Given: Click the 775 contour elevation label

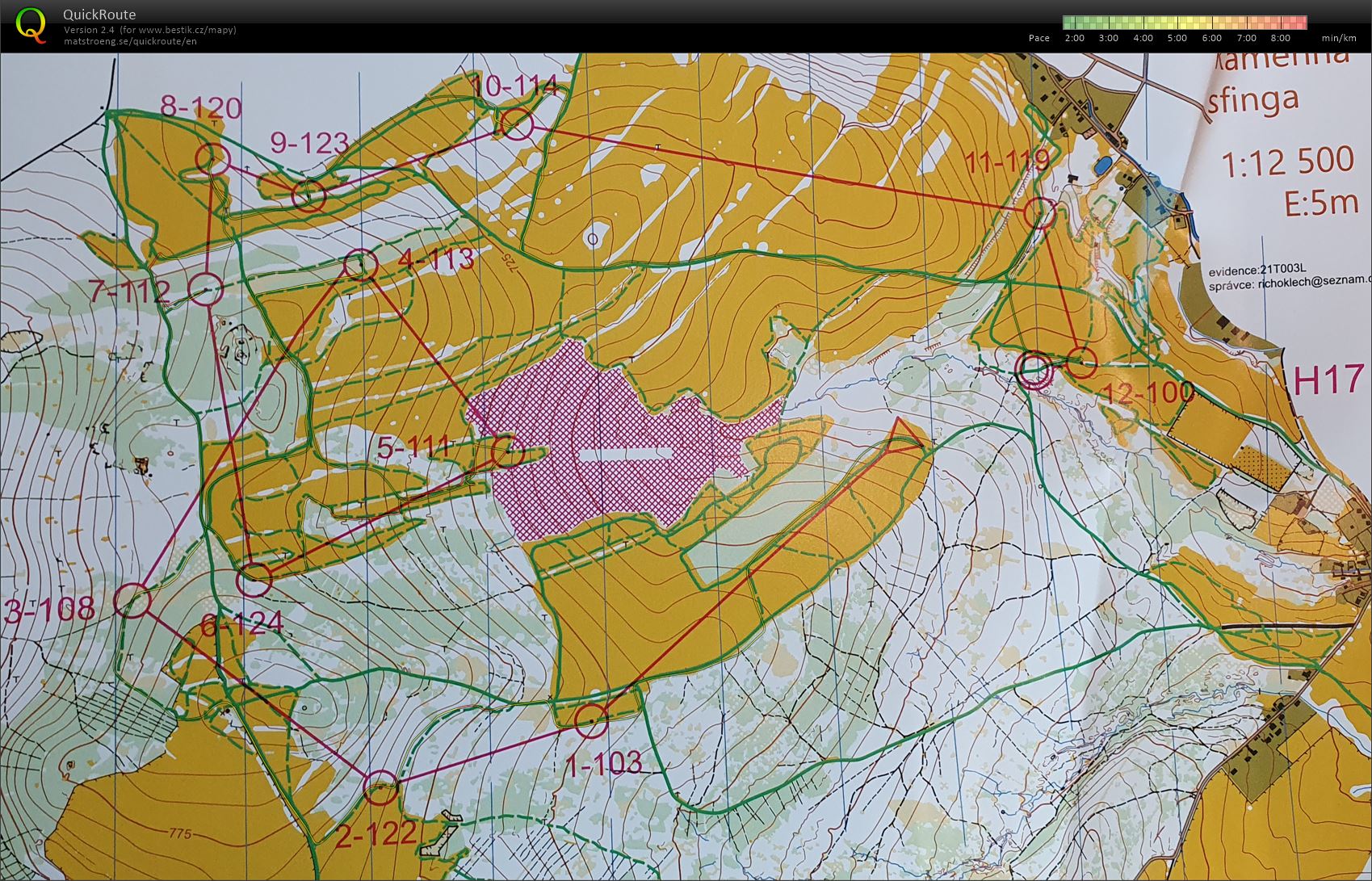Looking at the screenshot, I should 178,833.
